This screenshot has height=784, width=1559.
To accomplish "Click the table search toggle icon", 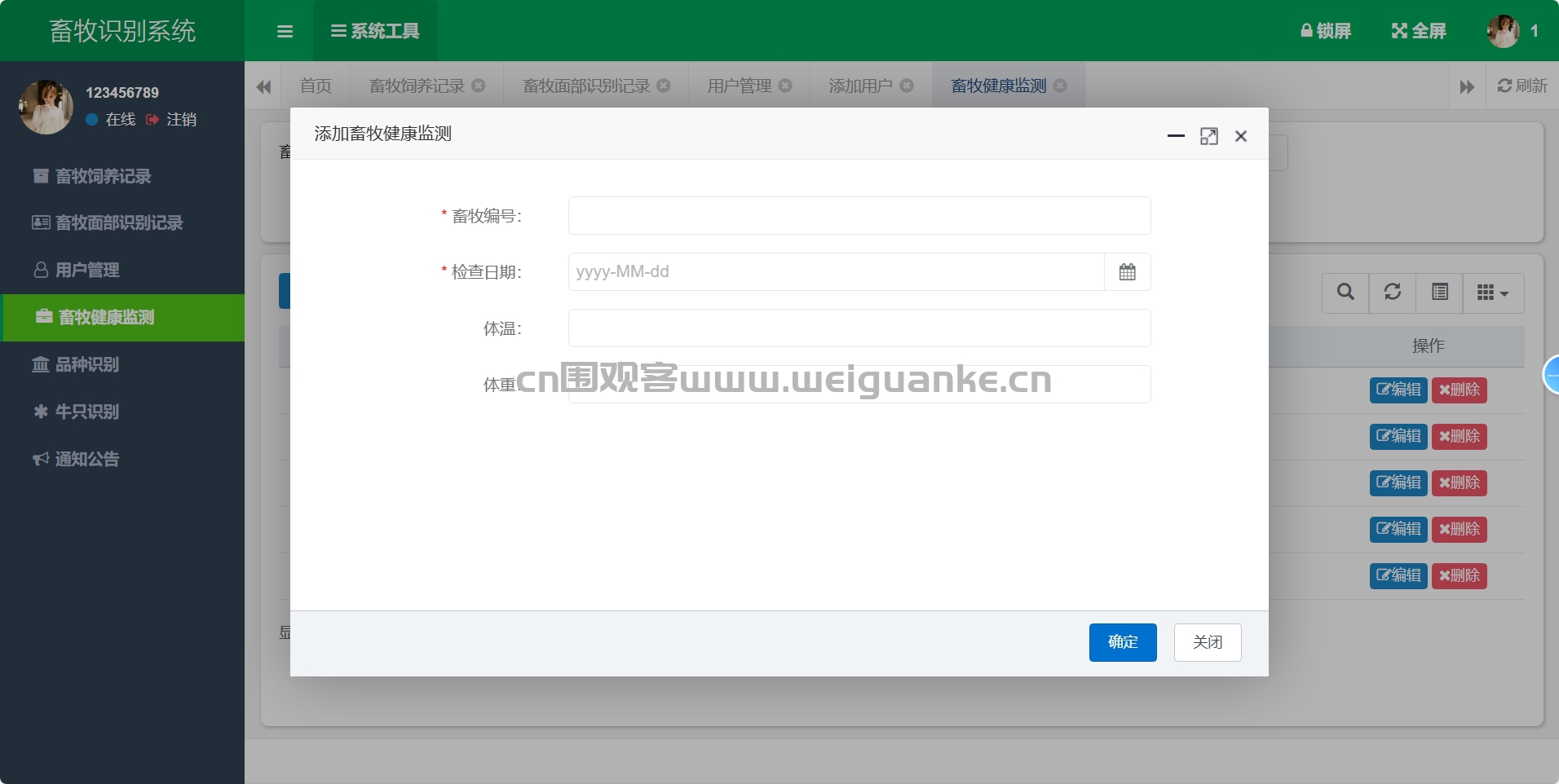I will (x=1345, y=293).
